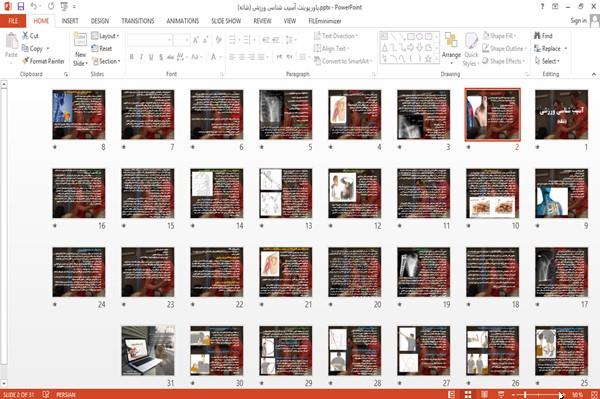Open the Layout dropdown
600x399 pixels.
pos(105,36)
